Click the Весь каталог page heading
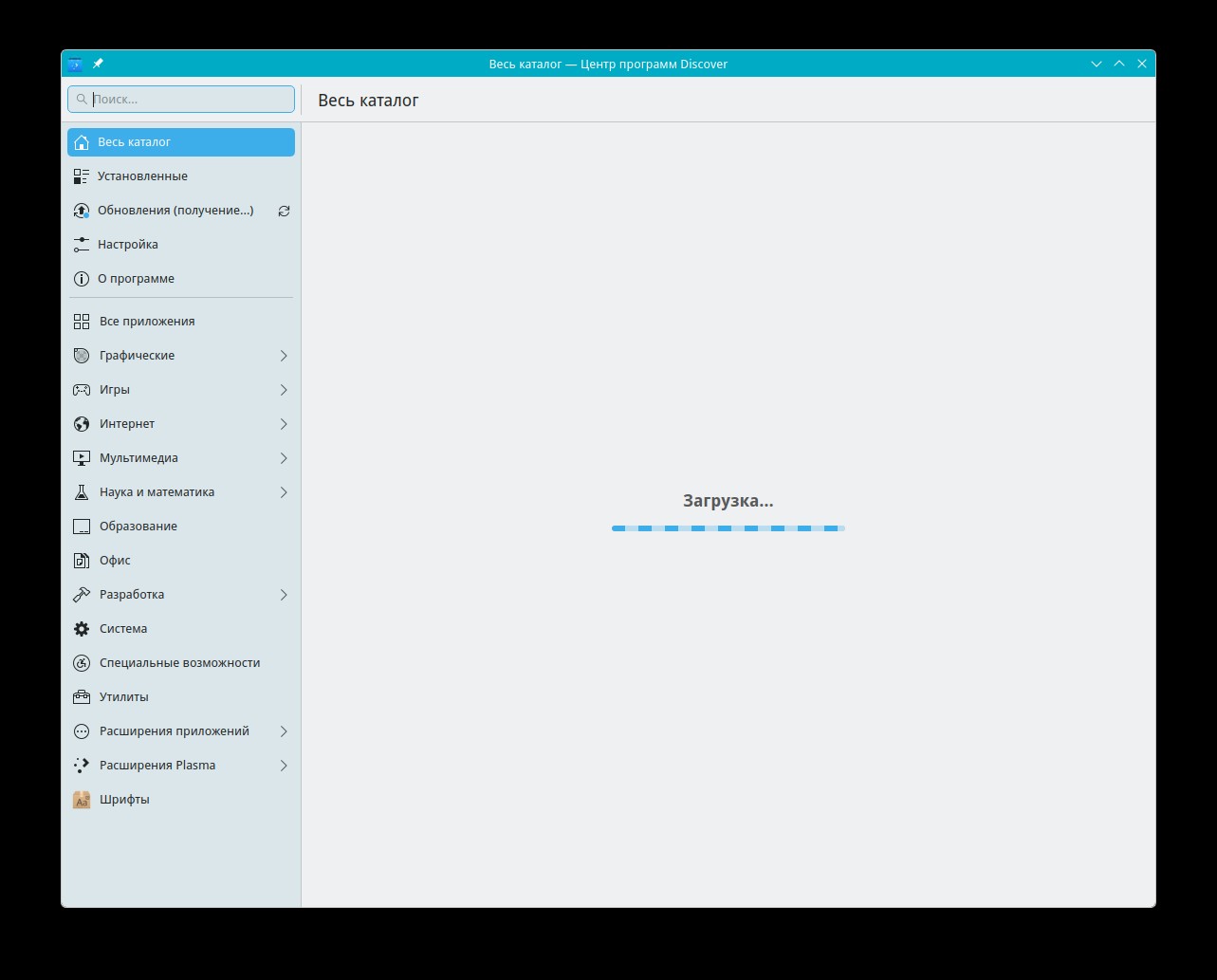The image size is (1217, 980). click(x=368, y=101)
